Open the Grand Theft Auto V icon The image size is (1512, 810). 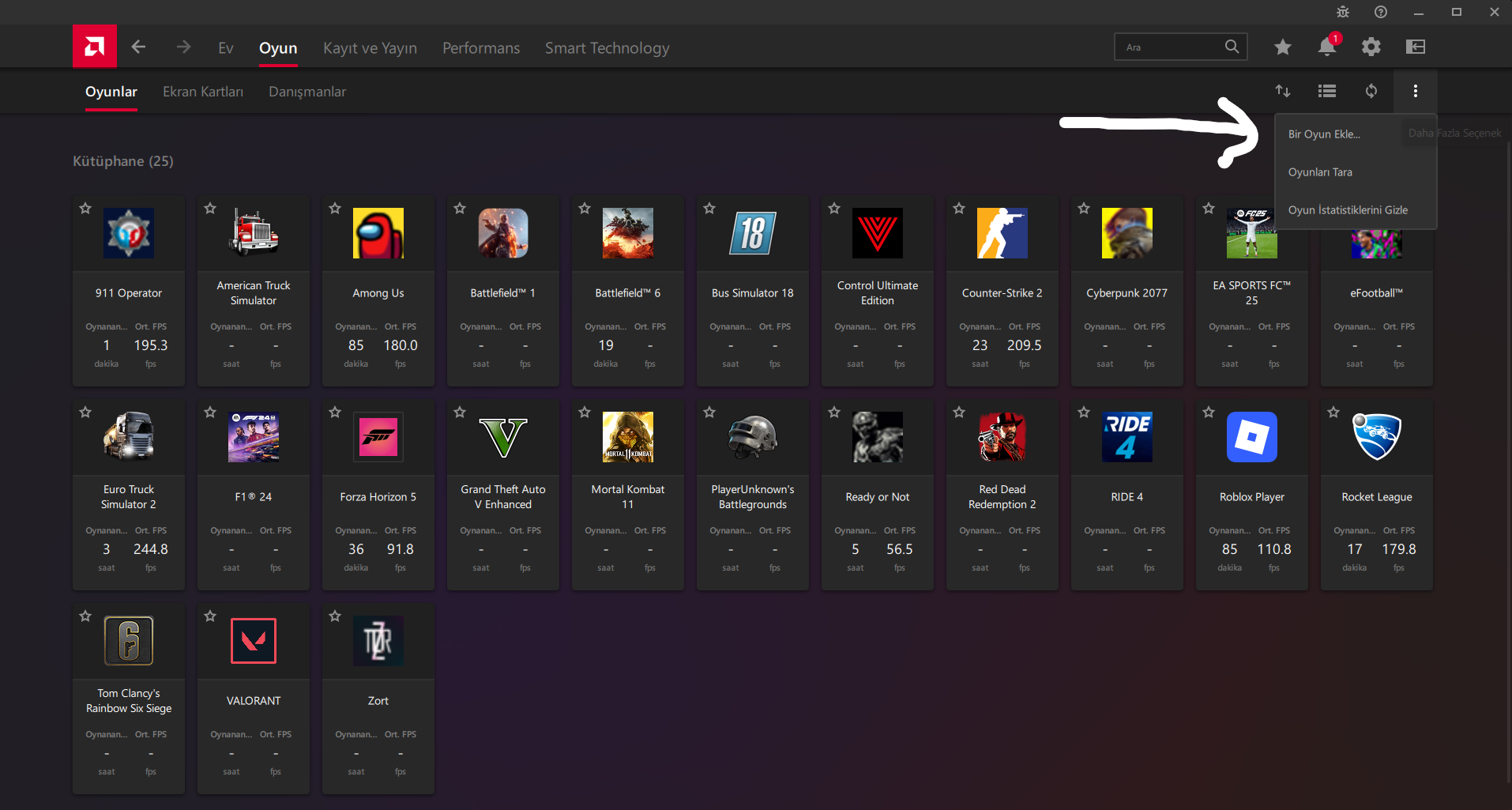coord(503,437)
